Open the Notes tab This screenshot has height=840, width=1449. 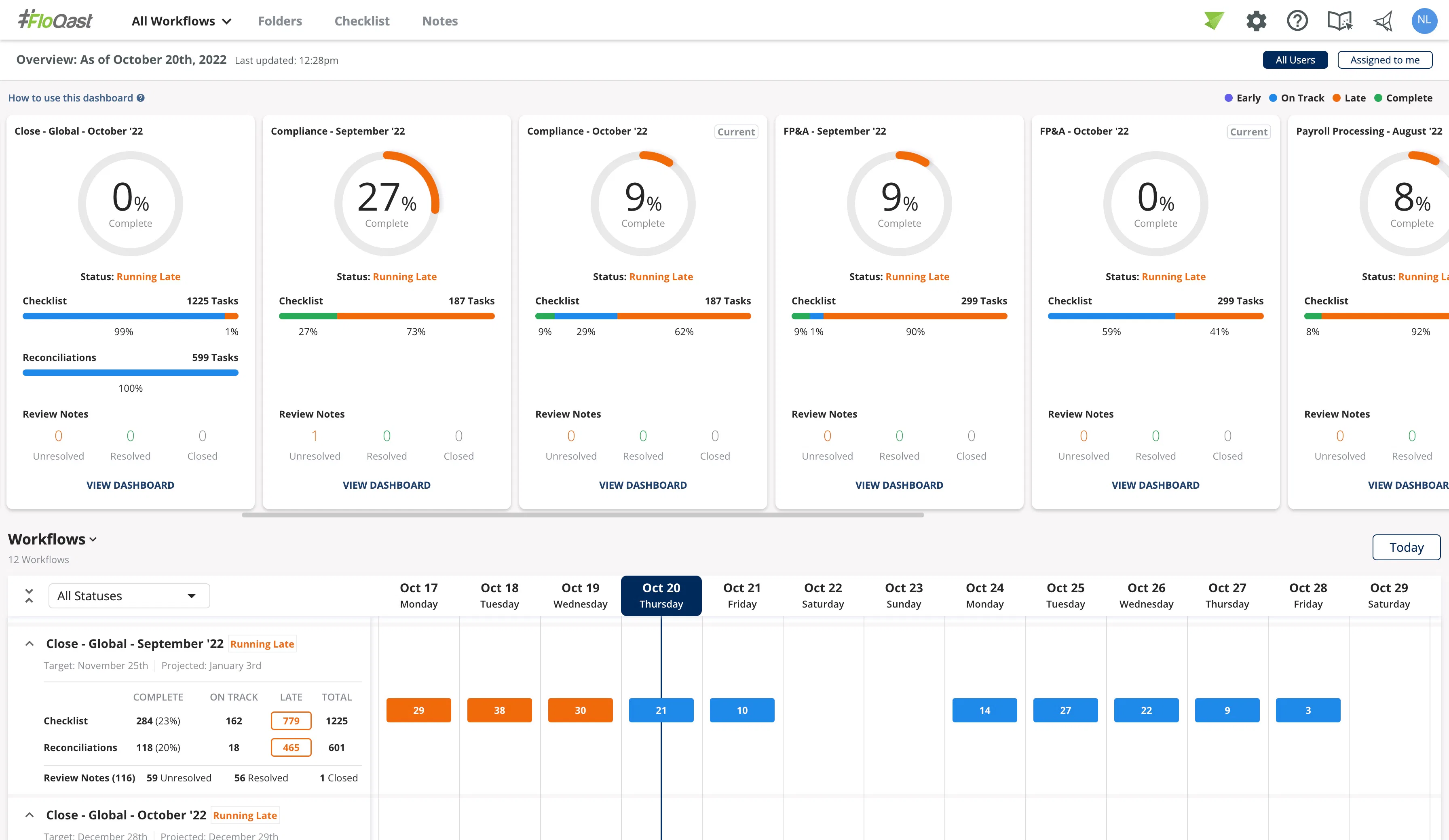[x=440, y=21]
